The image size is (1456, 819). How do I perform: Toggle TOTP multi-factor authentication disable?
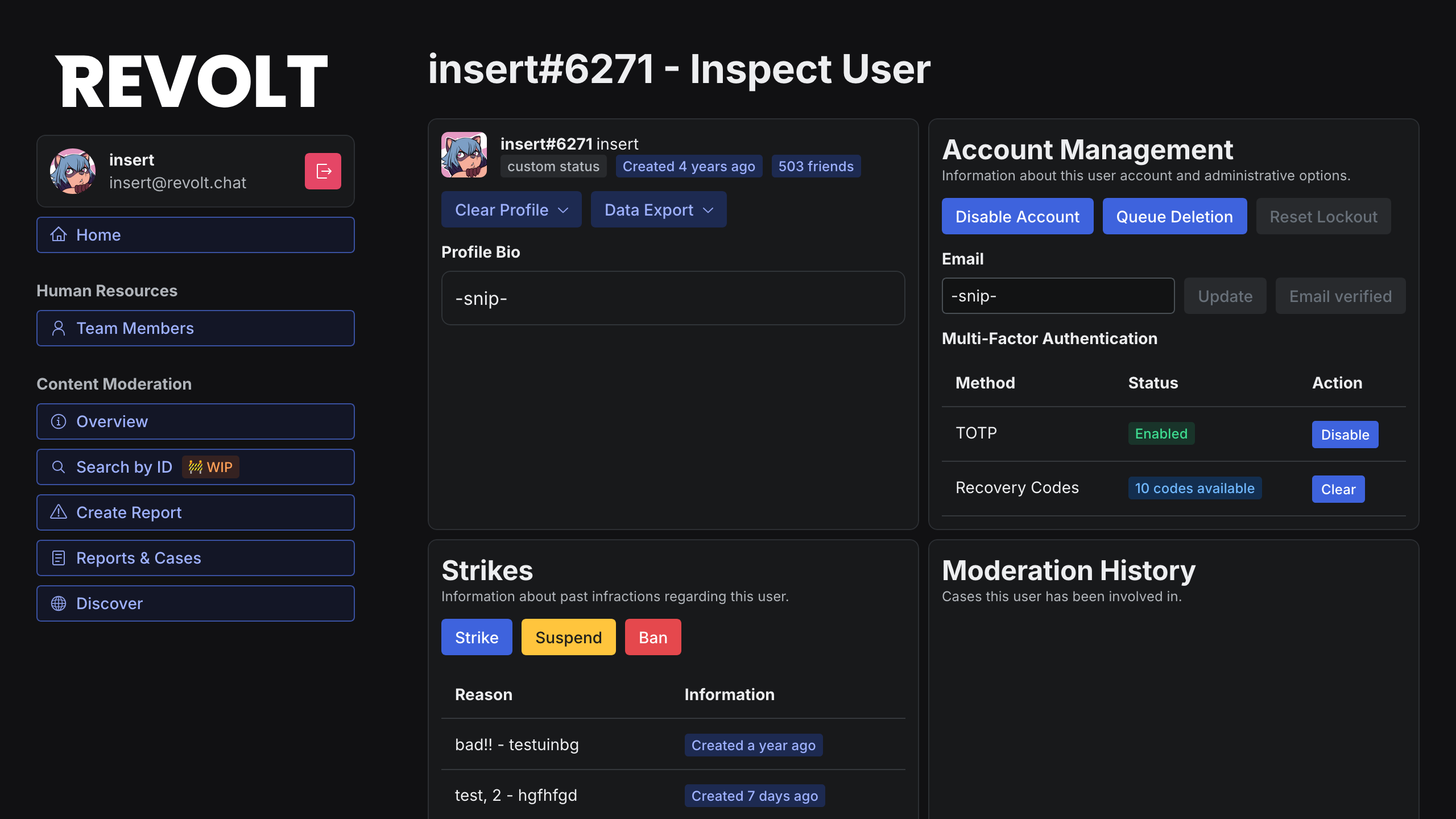pyautogui.click(x=1344, y=434)
